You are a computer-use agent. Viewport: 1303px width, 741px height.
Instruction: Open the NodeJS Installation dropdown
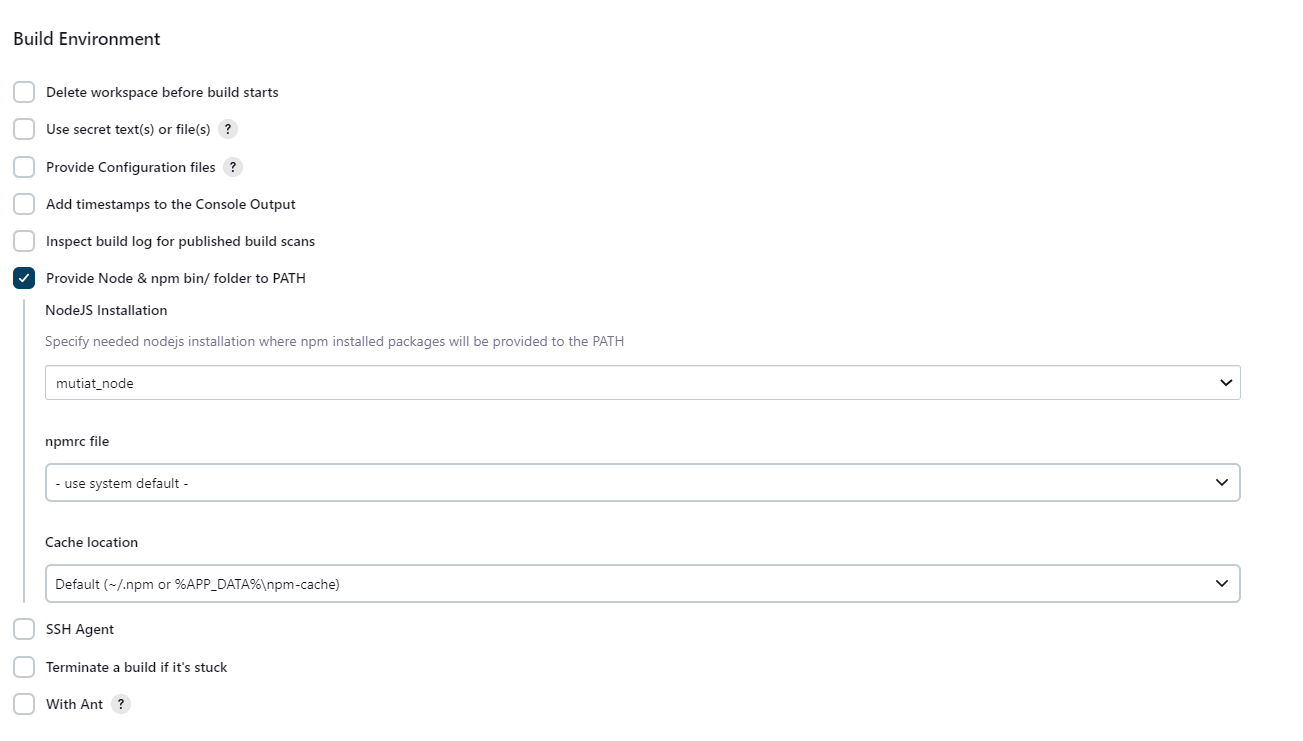641,382
